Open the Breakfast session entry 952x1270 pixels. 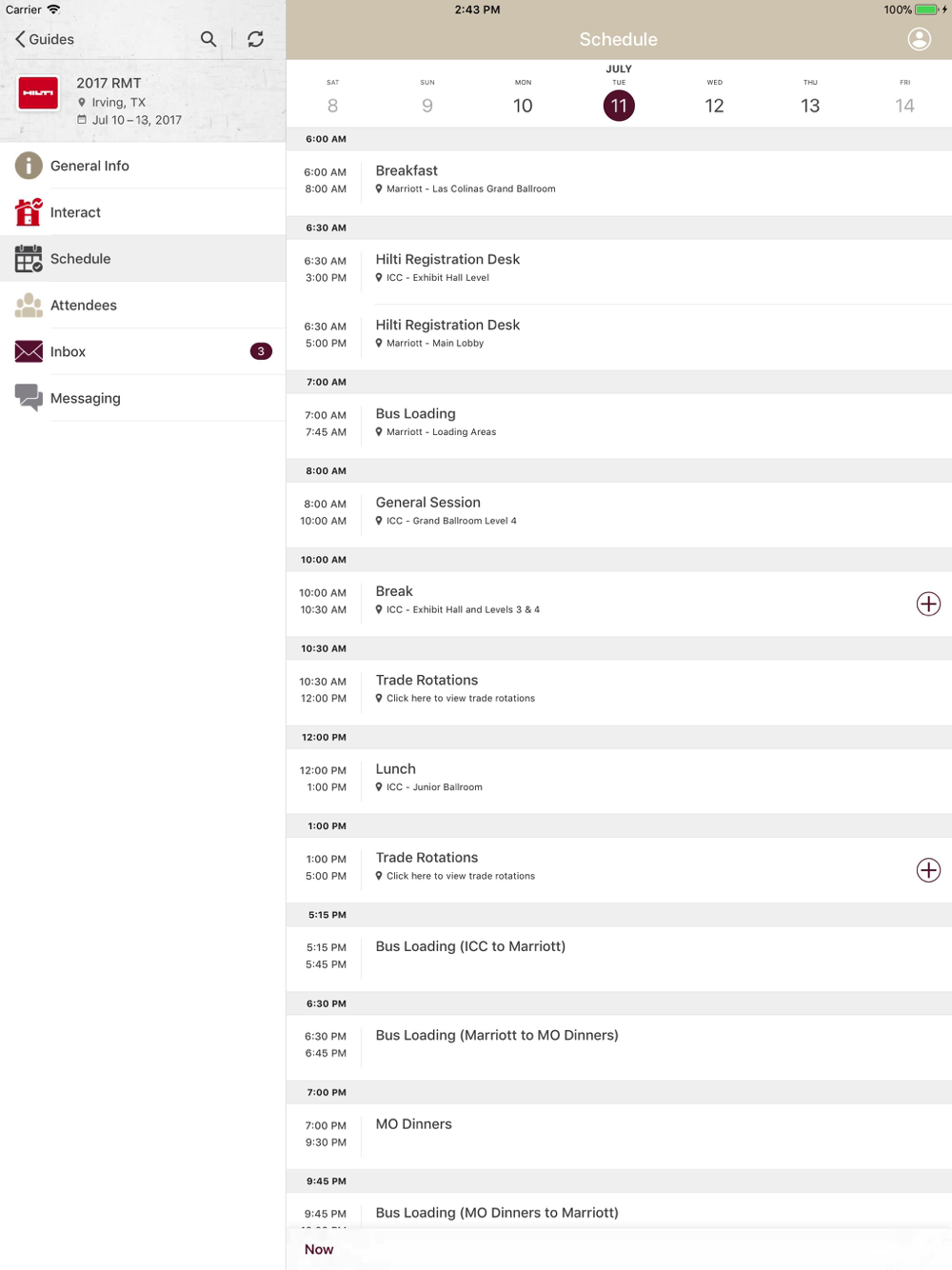coord(619,180)
